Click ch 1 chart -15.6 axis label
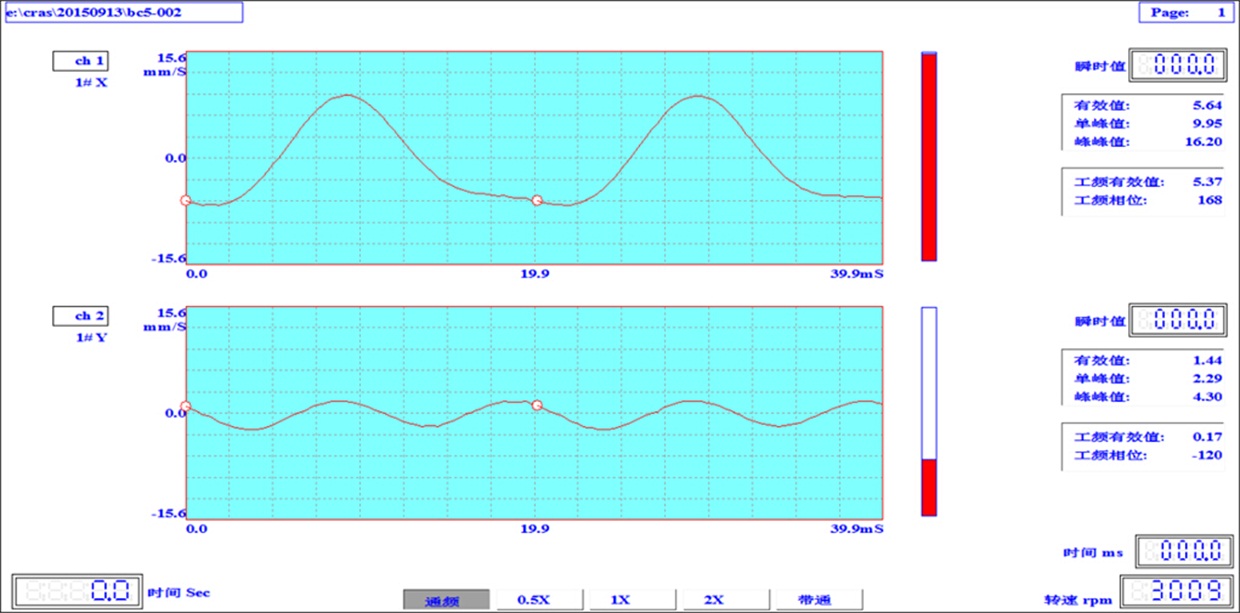 click(167, 258)
